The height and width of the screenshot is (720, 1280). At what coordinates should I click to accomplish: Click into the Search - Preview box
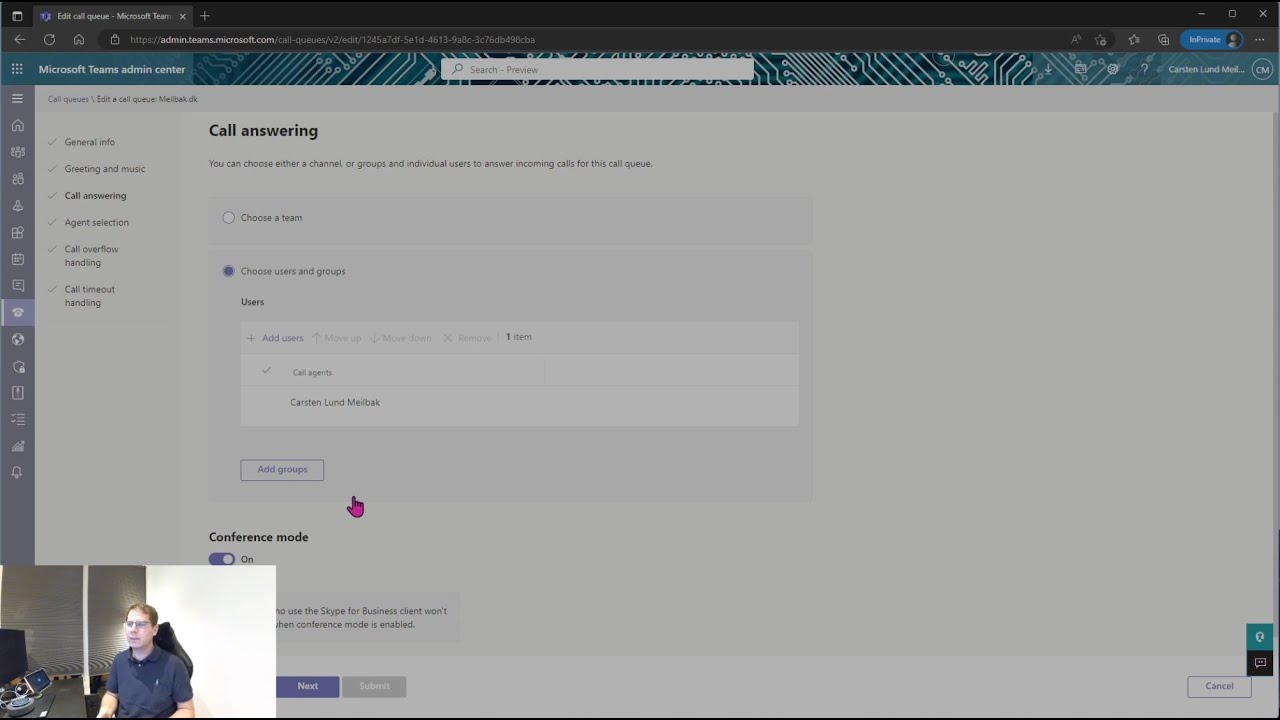598,69
